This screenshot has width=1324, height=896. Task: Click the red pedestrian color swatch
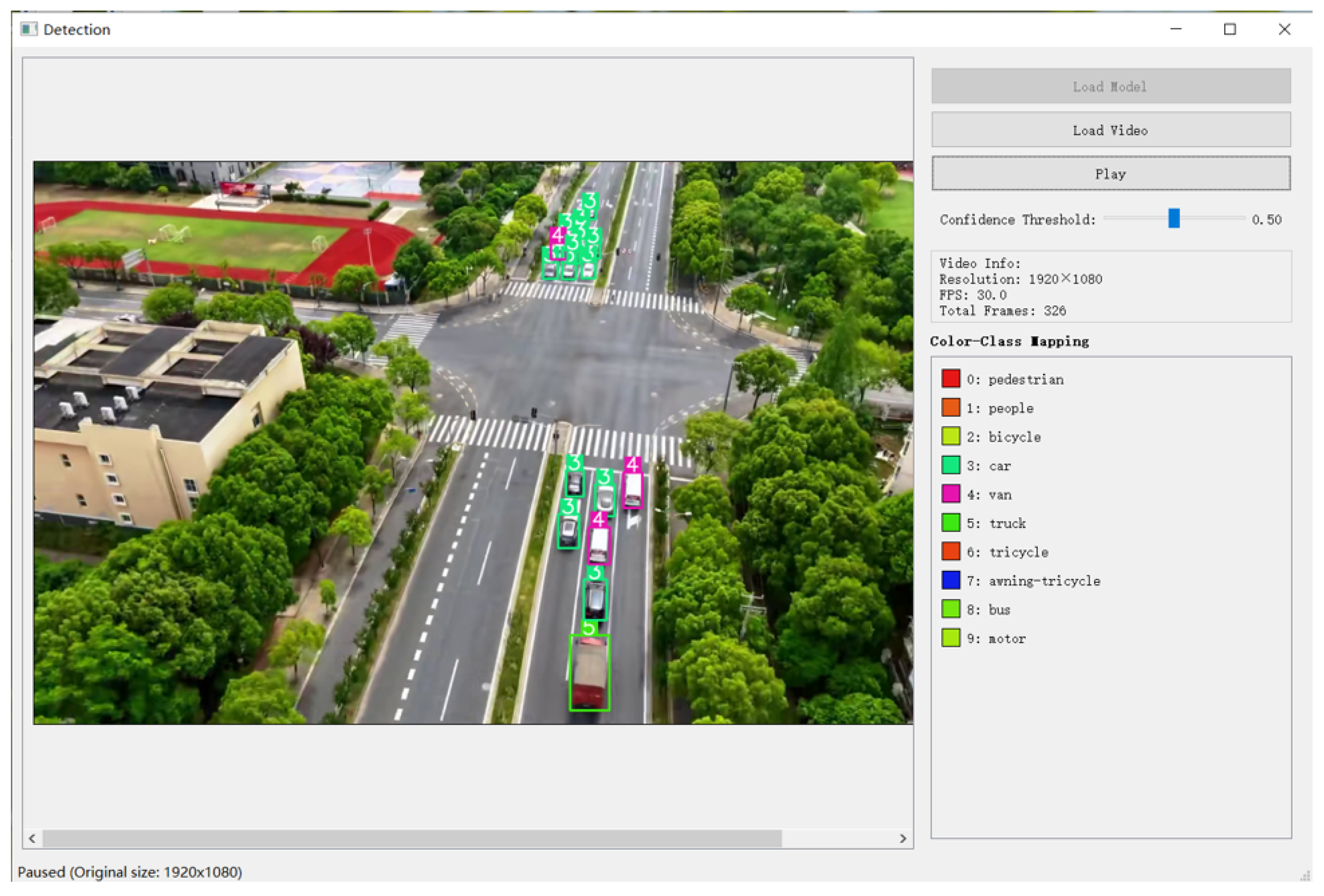pyautogui.click(x=950, y=379)
